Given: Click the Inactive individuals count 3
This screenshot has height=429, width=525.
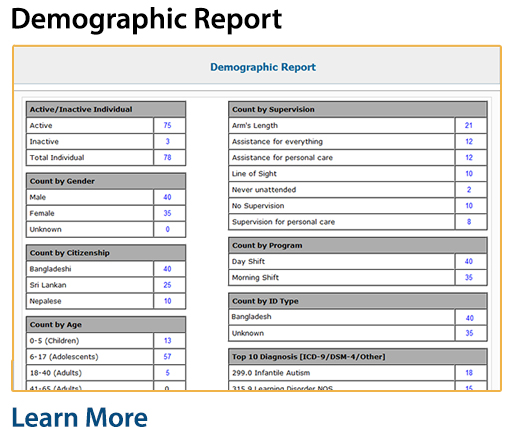Looking at the screenshot, I should (167, 141).
